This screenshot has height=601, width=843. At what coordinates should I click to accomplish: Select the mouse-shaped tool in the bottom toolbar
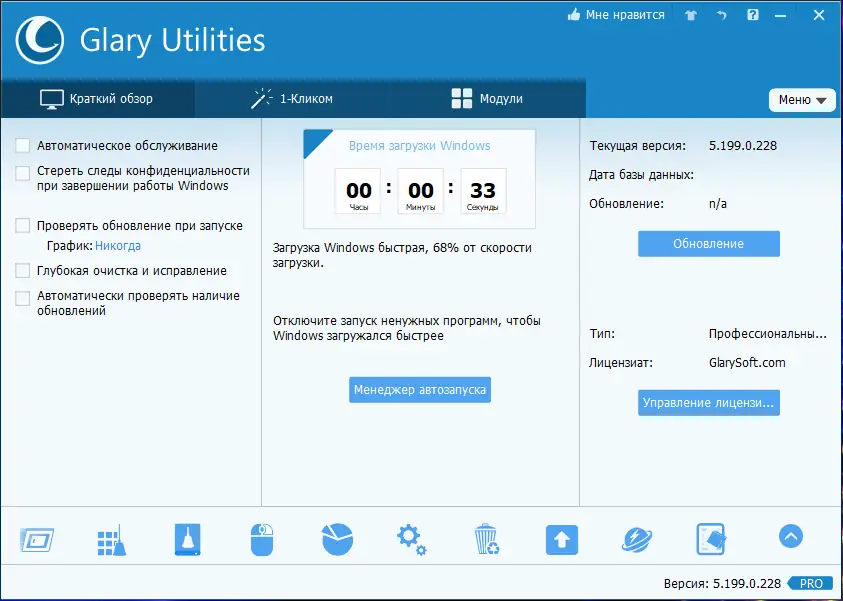pyautogui.click(x=261, y=538)
